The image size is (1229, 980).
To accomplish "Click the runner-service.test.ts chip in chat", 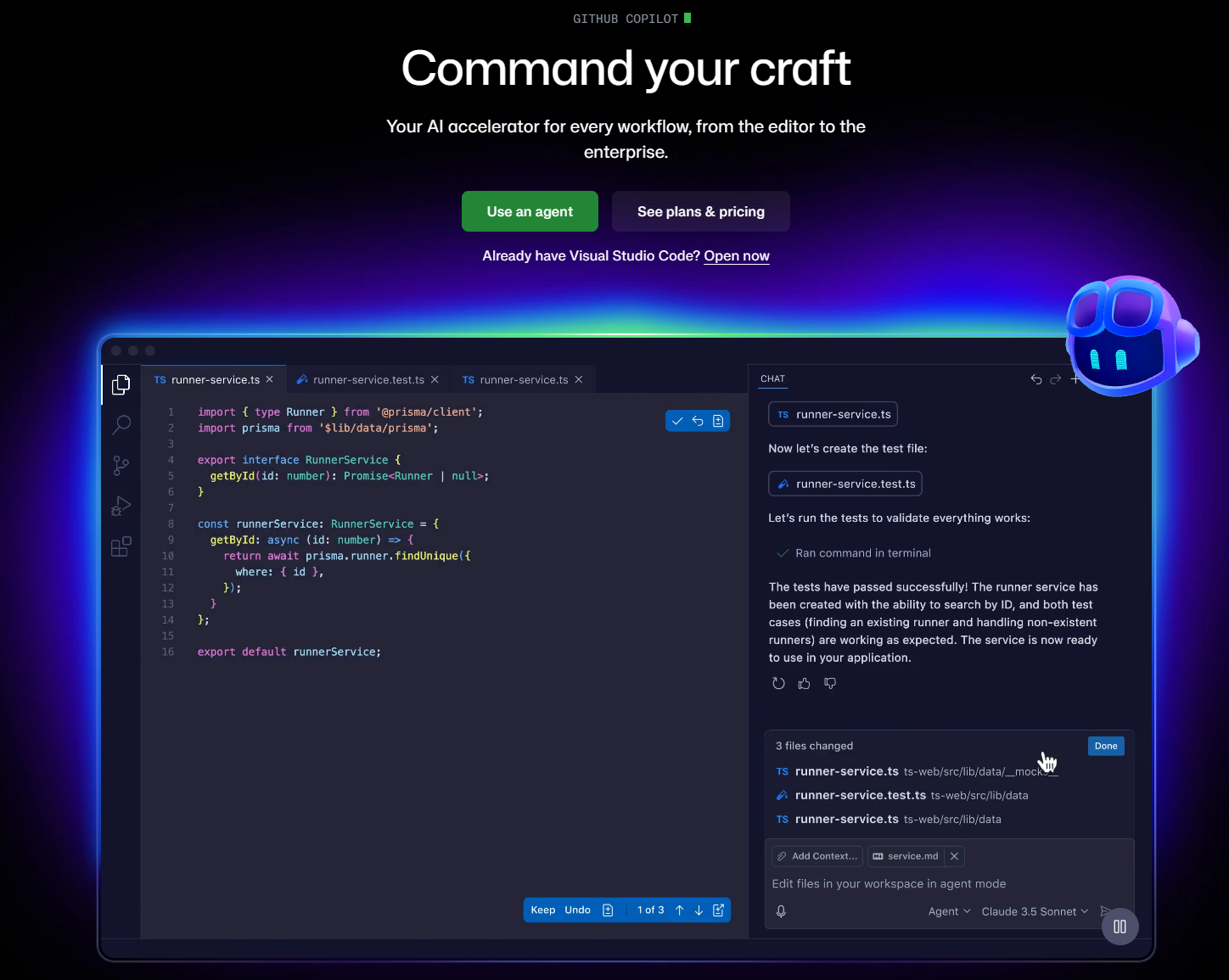I will click(x=845, y=484).
